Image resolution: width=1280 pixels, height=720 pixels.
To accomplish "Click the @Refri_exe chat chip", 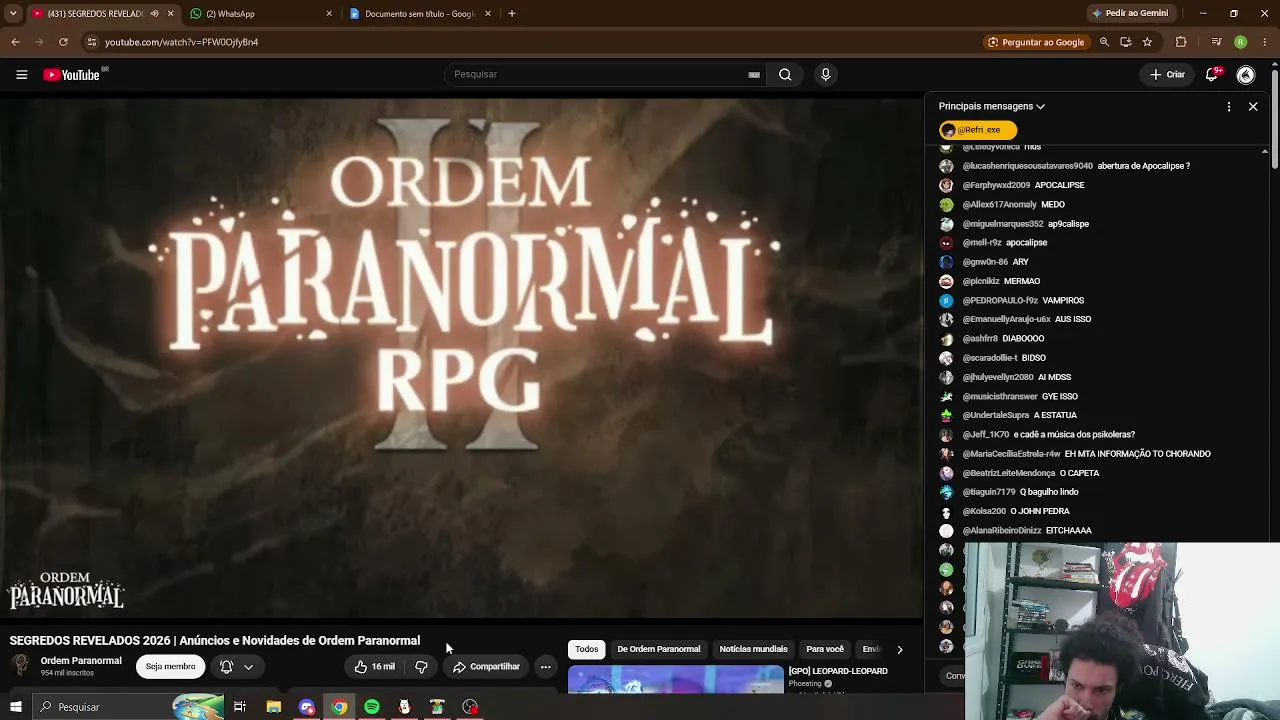I will (978, 130).
